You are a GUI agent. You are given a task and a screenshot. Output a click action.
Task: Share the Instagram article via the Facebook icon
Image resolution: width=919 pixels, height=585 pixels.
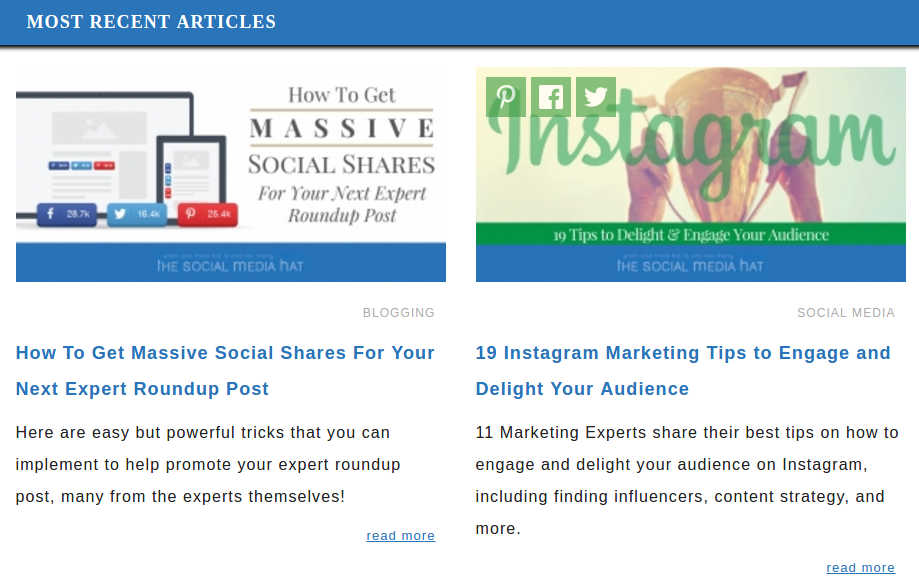pos(550,96)
